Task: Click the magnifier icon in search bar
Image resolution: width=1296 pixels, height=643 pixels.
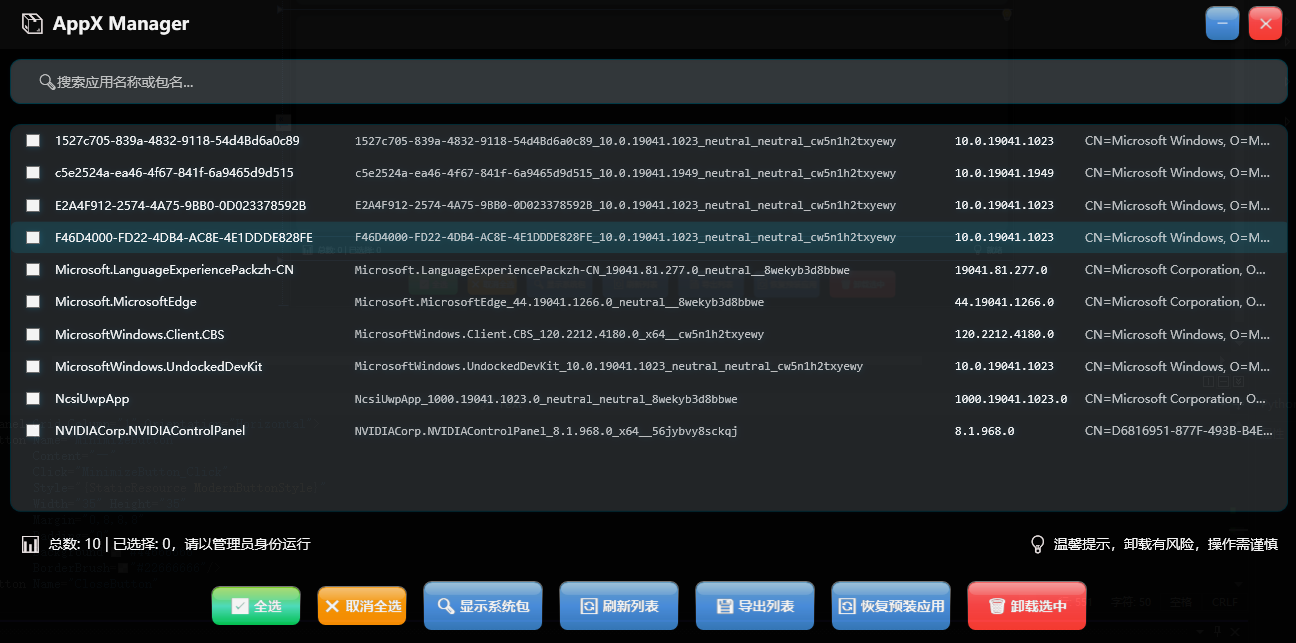Action: [x=46, y=82]
